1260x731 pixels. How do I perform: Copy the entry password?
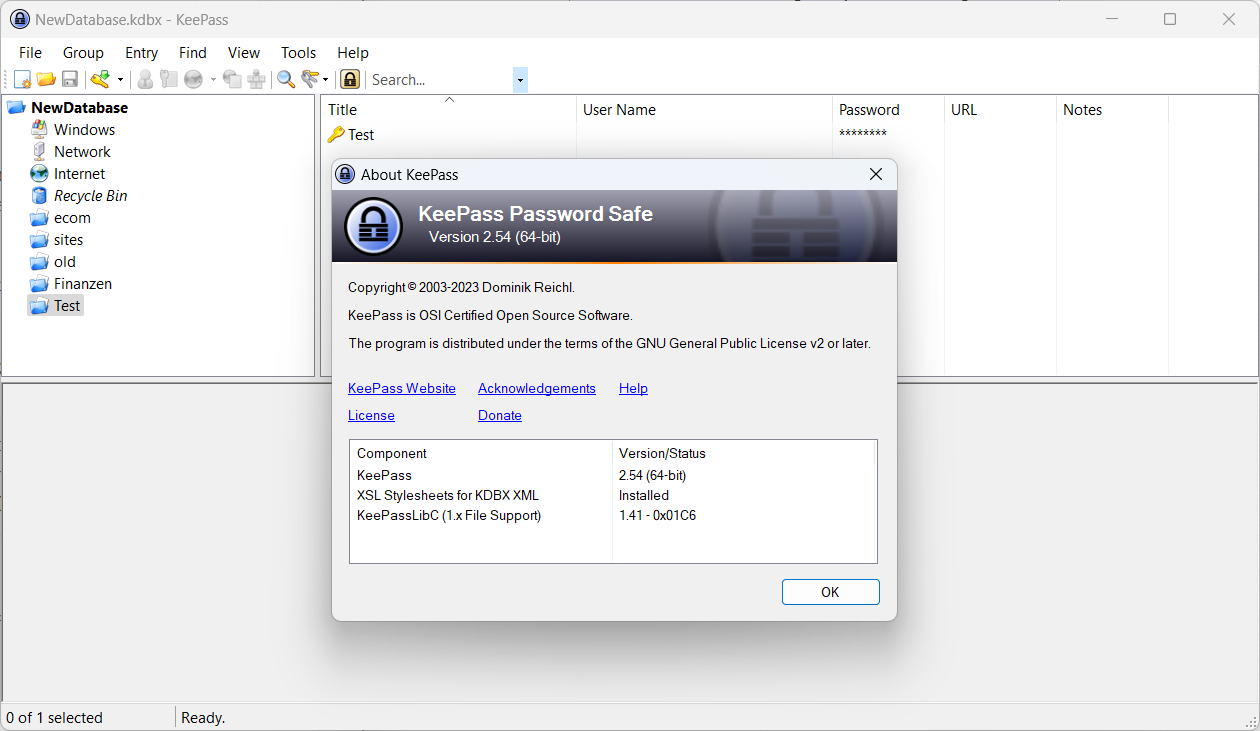168,79
